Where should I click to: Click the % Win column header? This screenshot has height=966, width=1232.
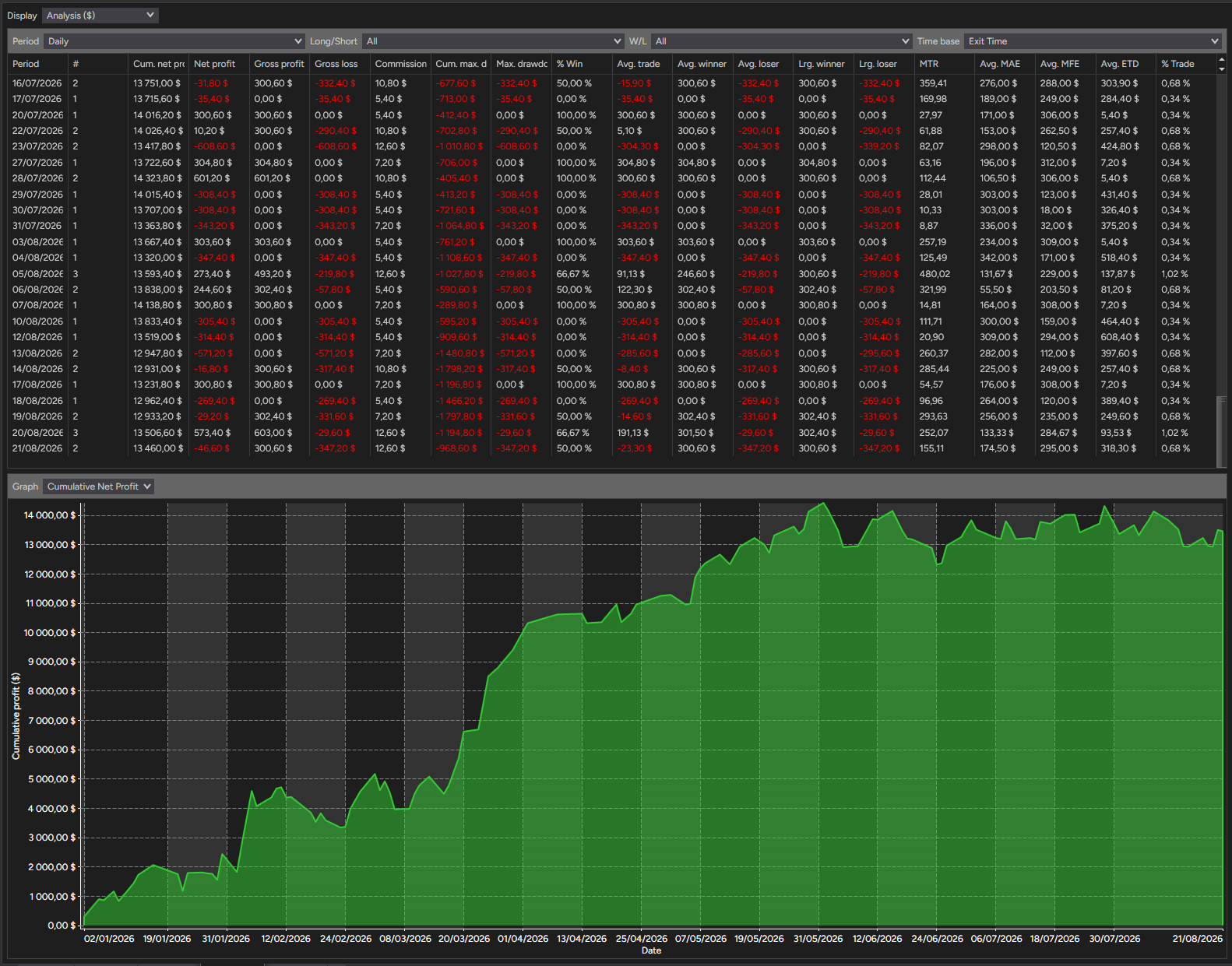click(582, 64)
